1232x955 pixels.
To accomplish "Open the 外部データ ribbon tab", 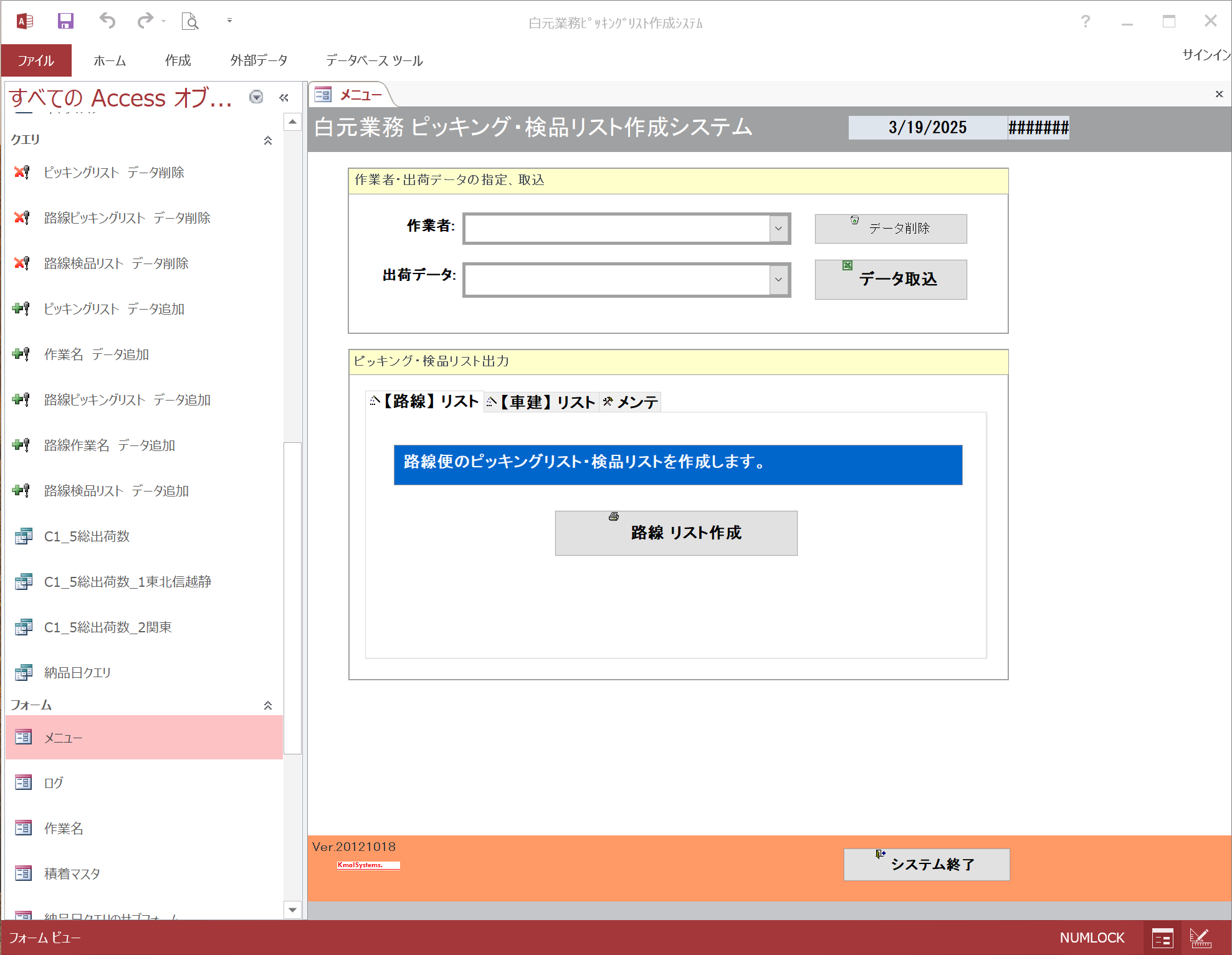I will tap(259, 60).
